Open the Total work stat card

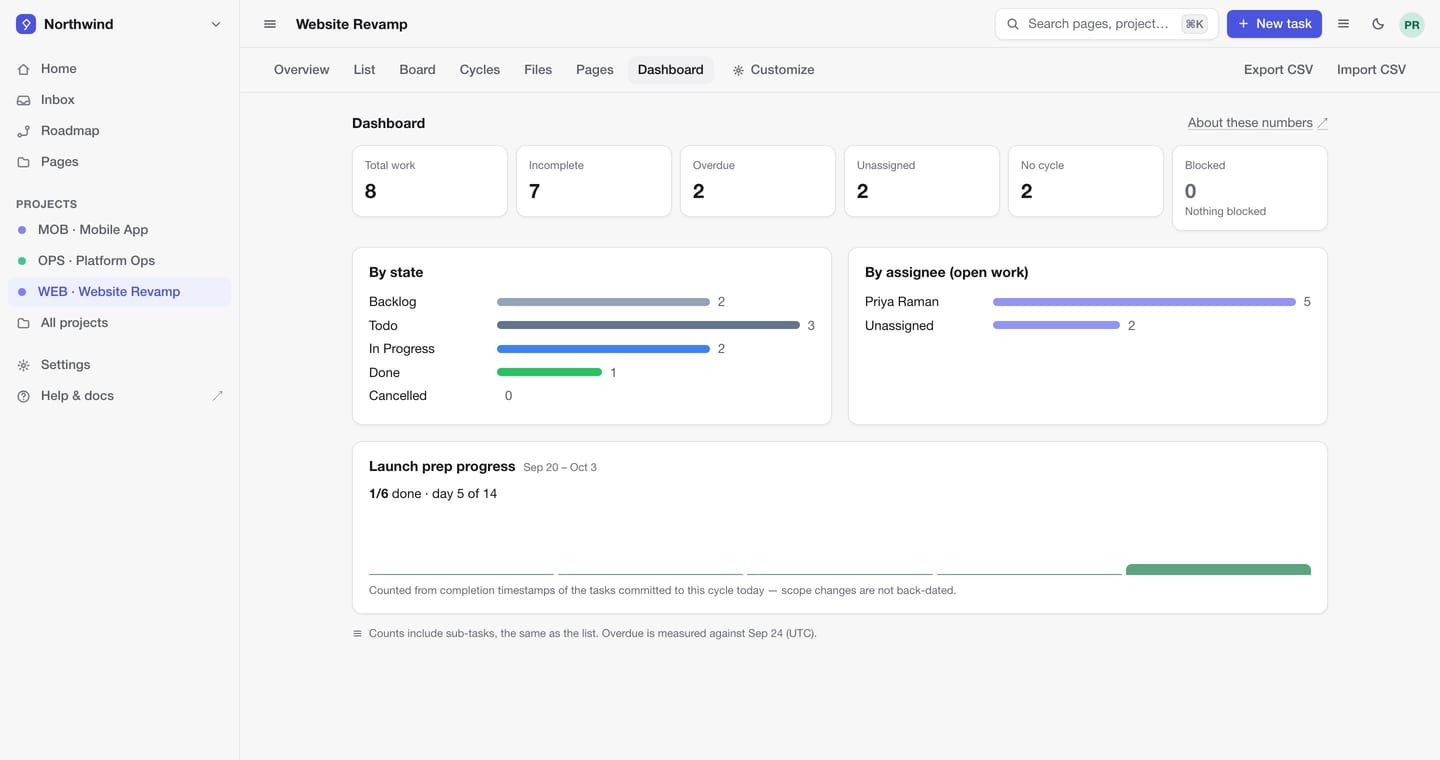(x=430, y=181)
